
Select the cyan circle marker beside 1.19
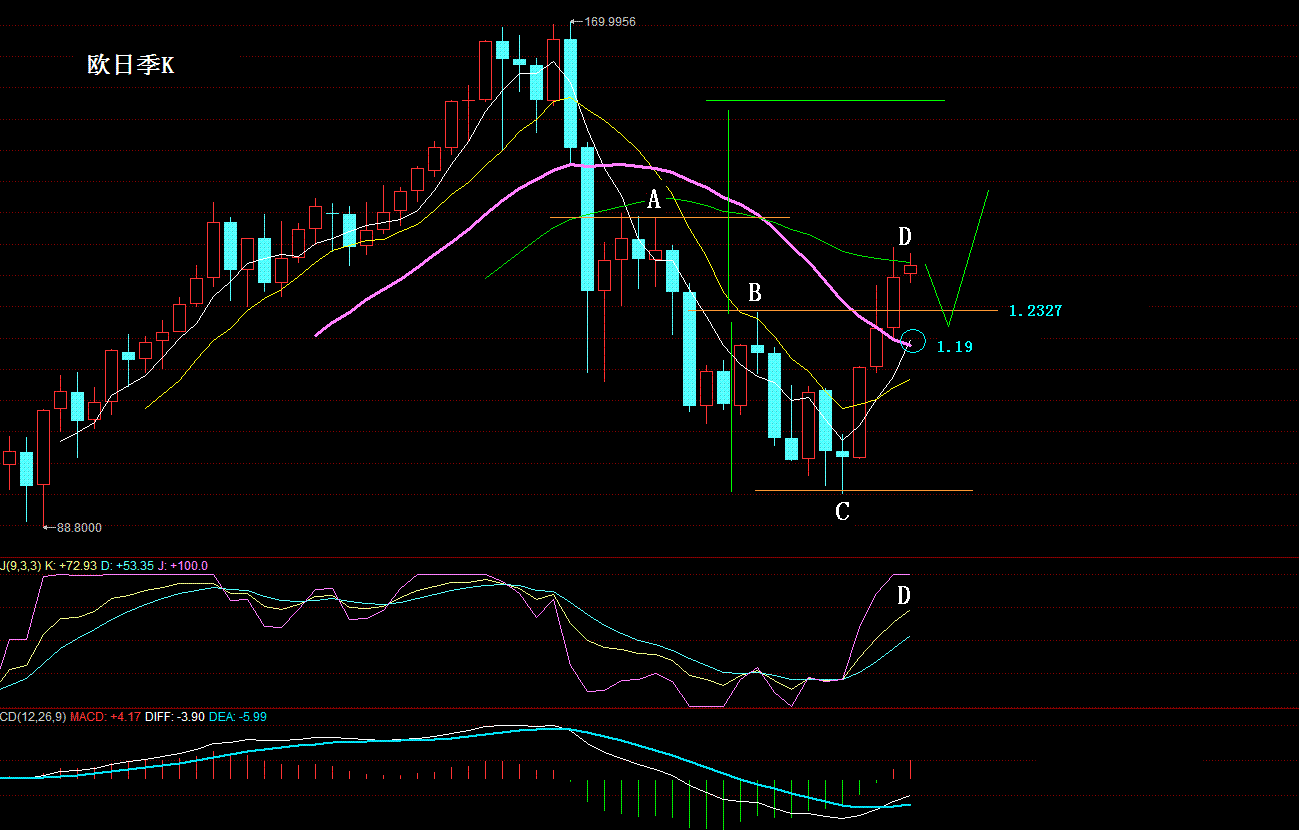coord(912,340)
